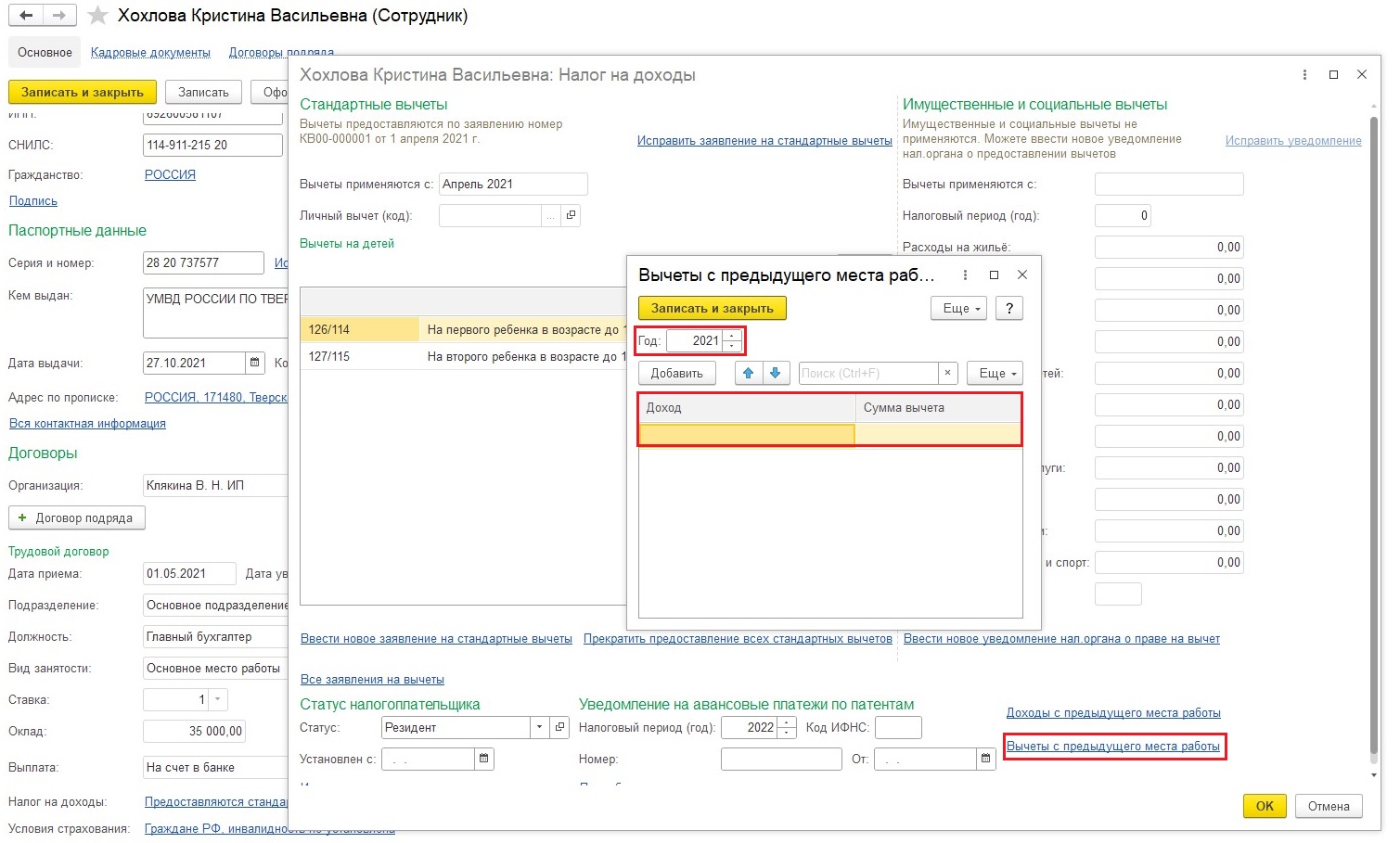Move row down with blue down arrow
Viewport: 1400px width, 843px height.
point(776,373)
